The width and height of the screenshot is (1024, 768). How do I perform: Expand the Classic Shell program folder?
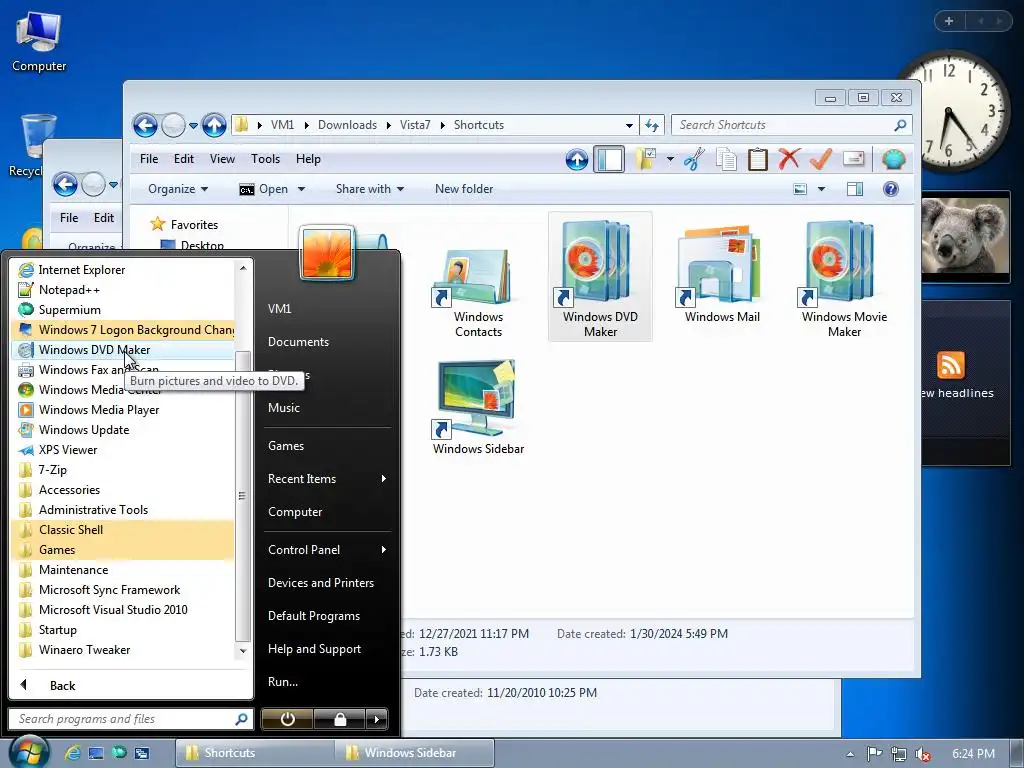(123, 530)
